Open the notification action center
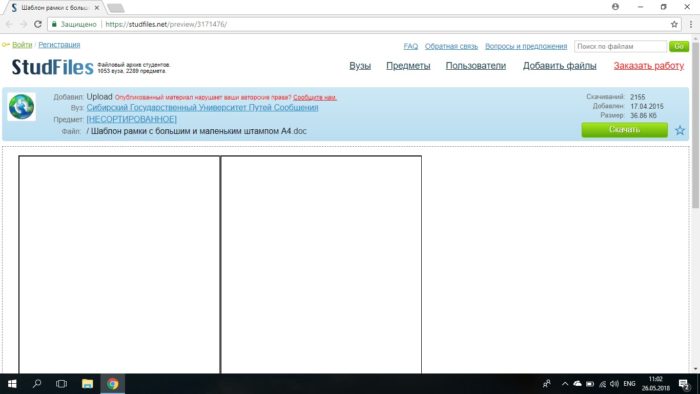 [x=684, y=384]
